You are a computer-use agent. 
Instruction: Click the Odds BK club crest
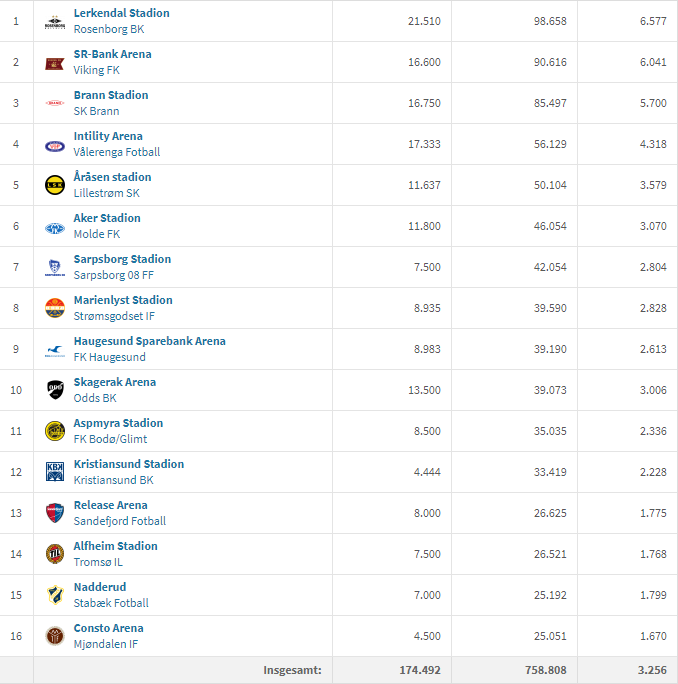click(54, 390)
